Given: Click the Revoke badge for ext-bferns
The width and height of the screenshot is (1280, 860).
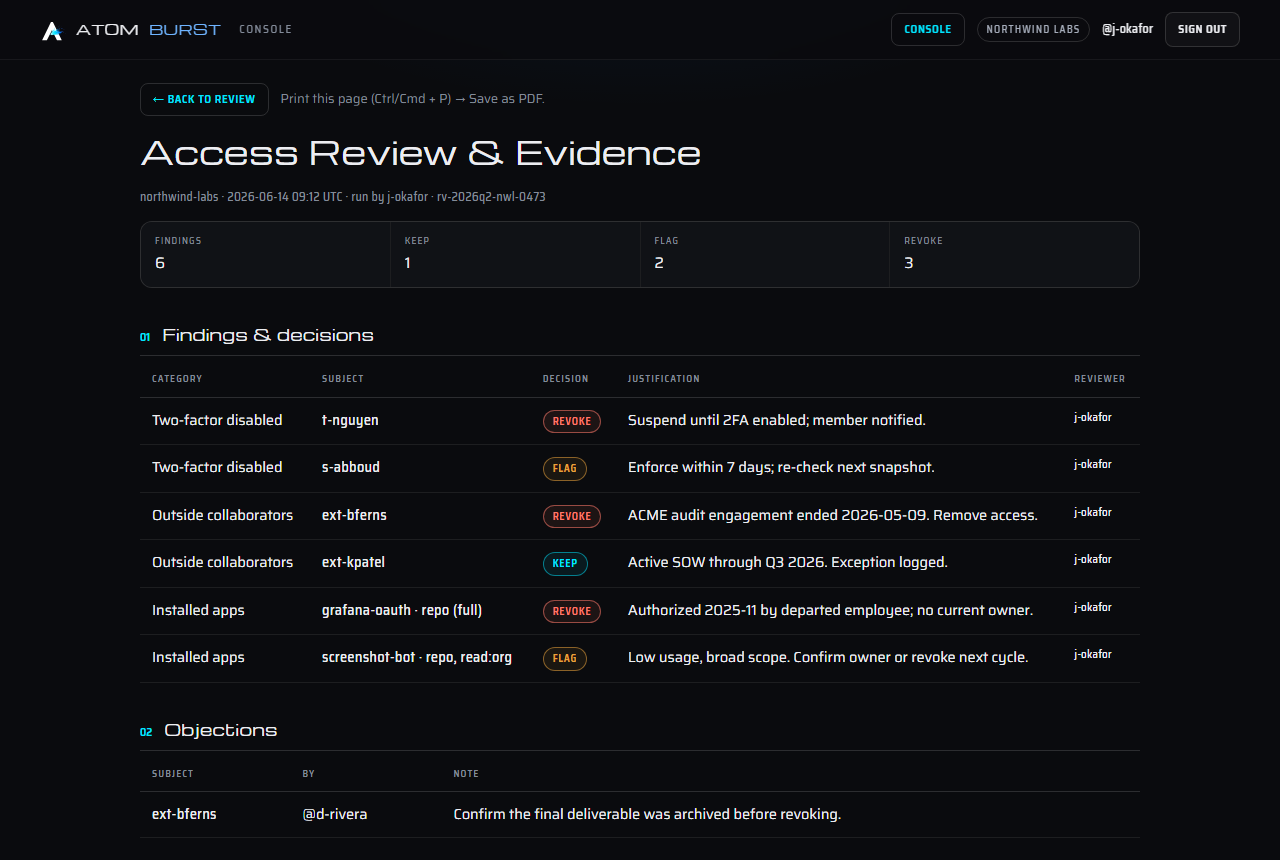Looking at the screenshot, I should [x=572, y=516].
